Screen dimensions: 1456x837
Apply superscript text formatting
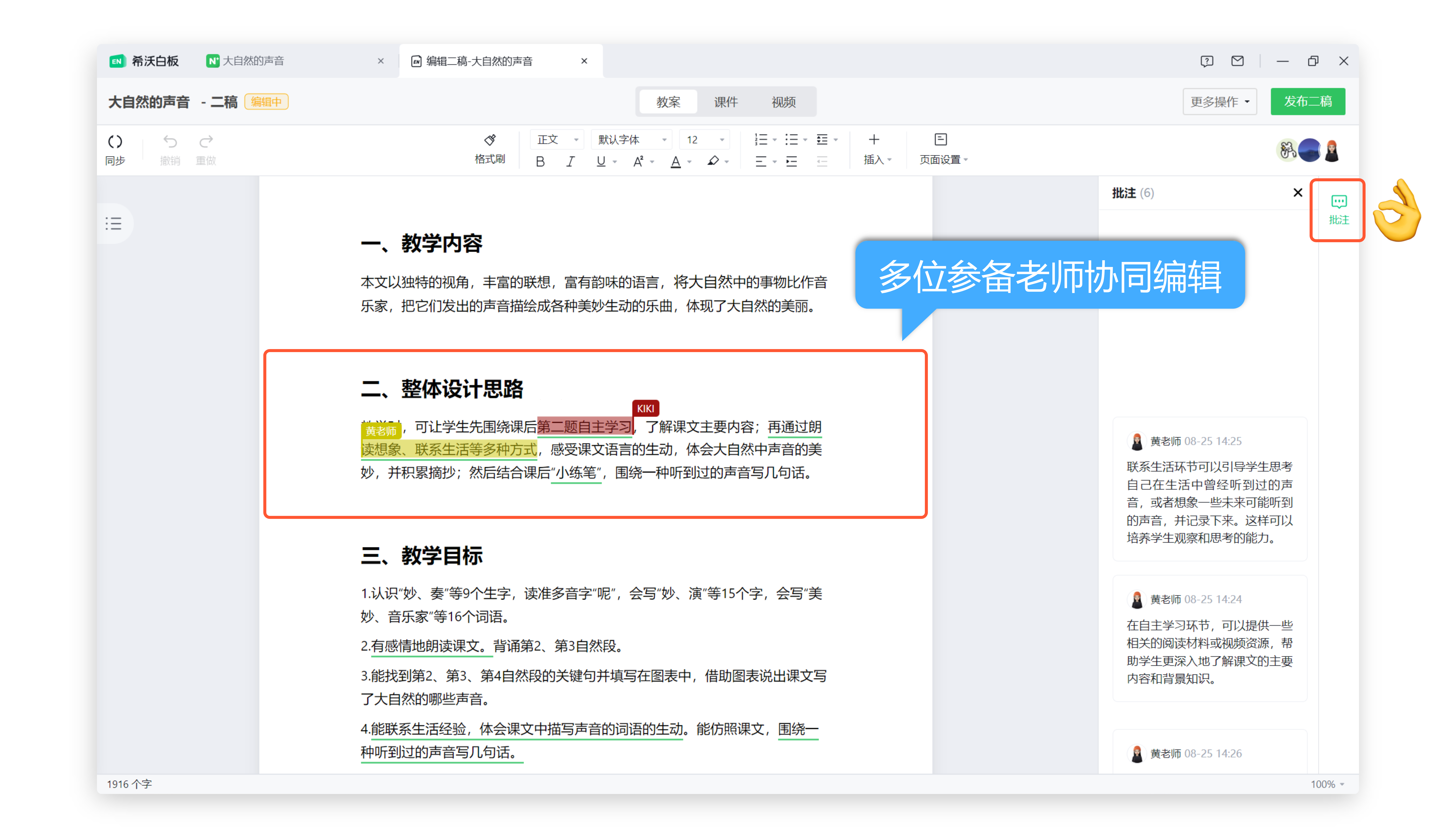tap(638, 162)
